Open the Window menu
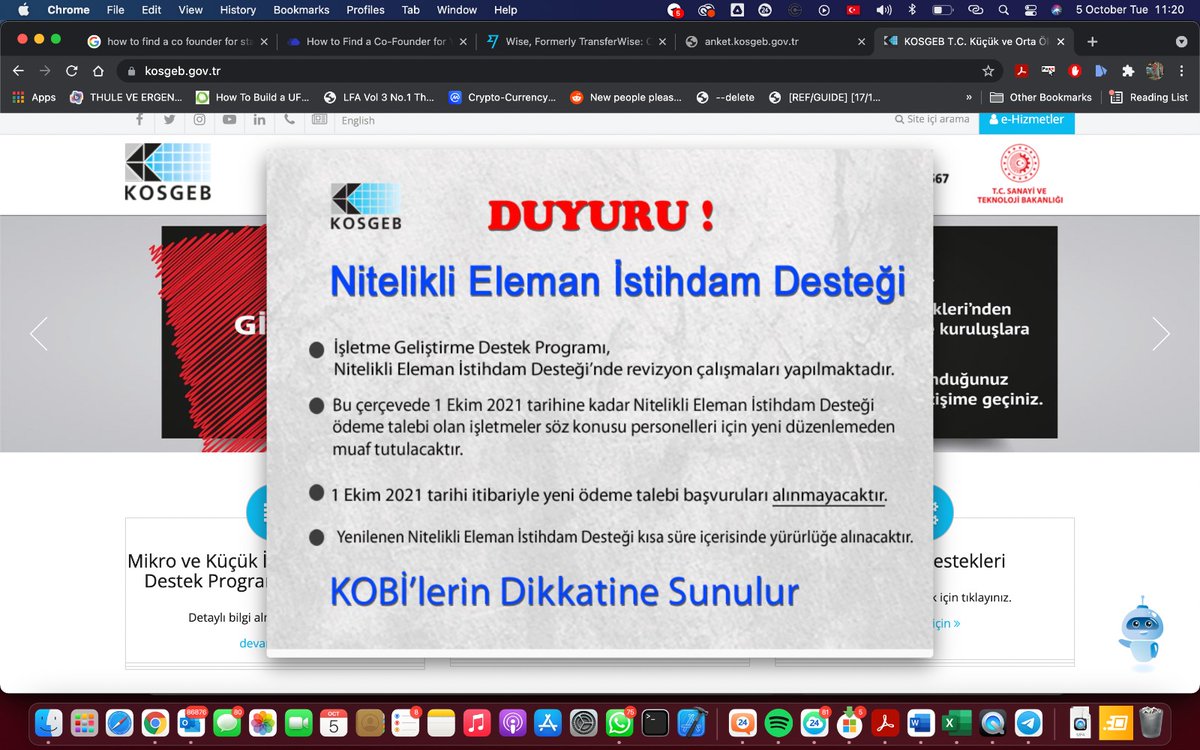 click(x=457, y=10)
